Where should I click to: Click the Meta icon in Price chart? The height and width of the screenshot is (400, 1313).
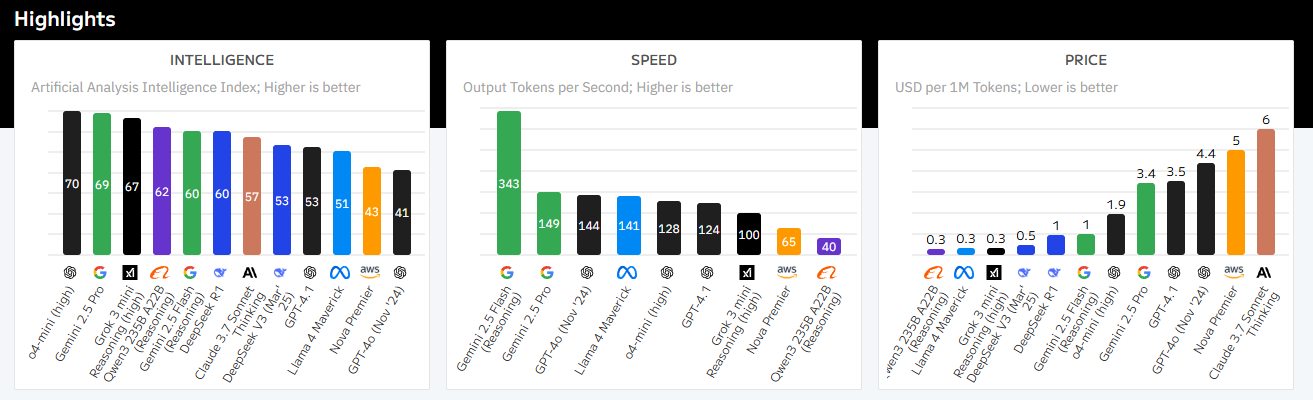coord(965,272)
